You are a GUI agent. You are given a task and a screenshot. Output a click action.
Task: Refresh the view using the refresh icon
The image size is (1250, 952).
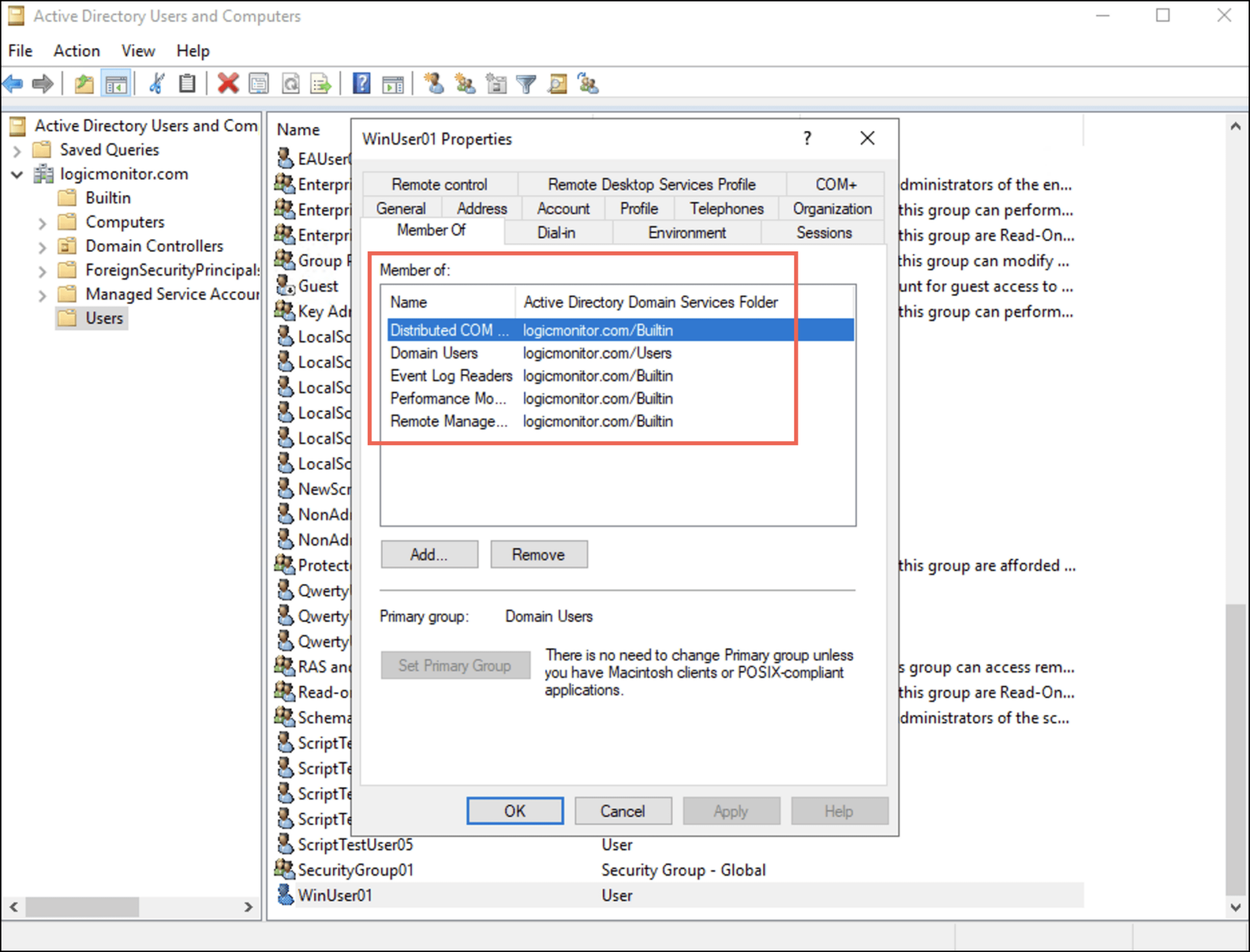point(291,82)
